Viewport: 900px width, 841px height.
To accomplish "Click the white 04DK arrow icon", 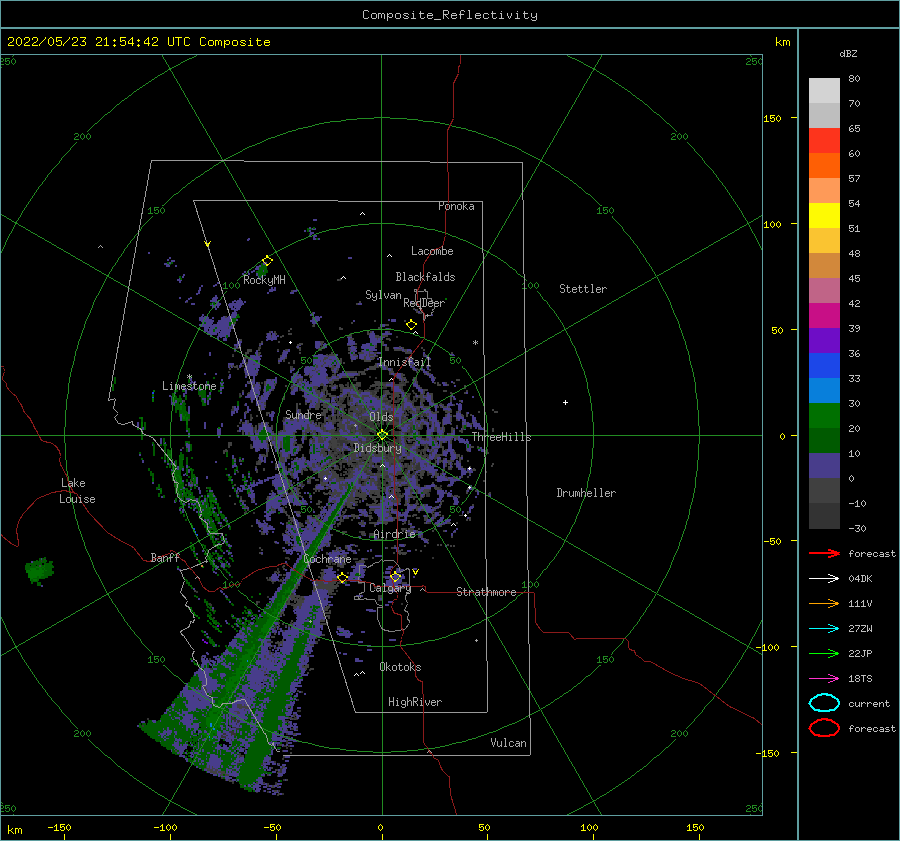I will (824, 578).
